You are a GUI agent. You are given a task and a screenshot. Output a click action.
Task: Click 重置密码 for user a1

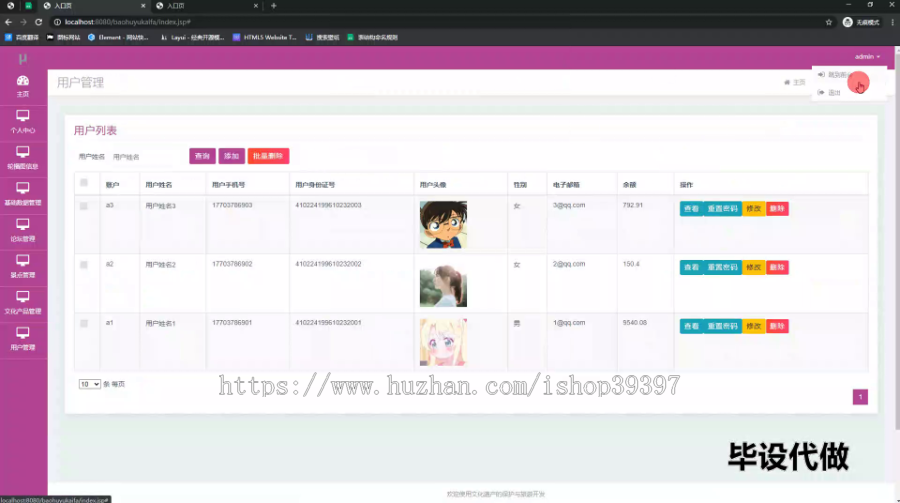click(x=722, y=326)
